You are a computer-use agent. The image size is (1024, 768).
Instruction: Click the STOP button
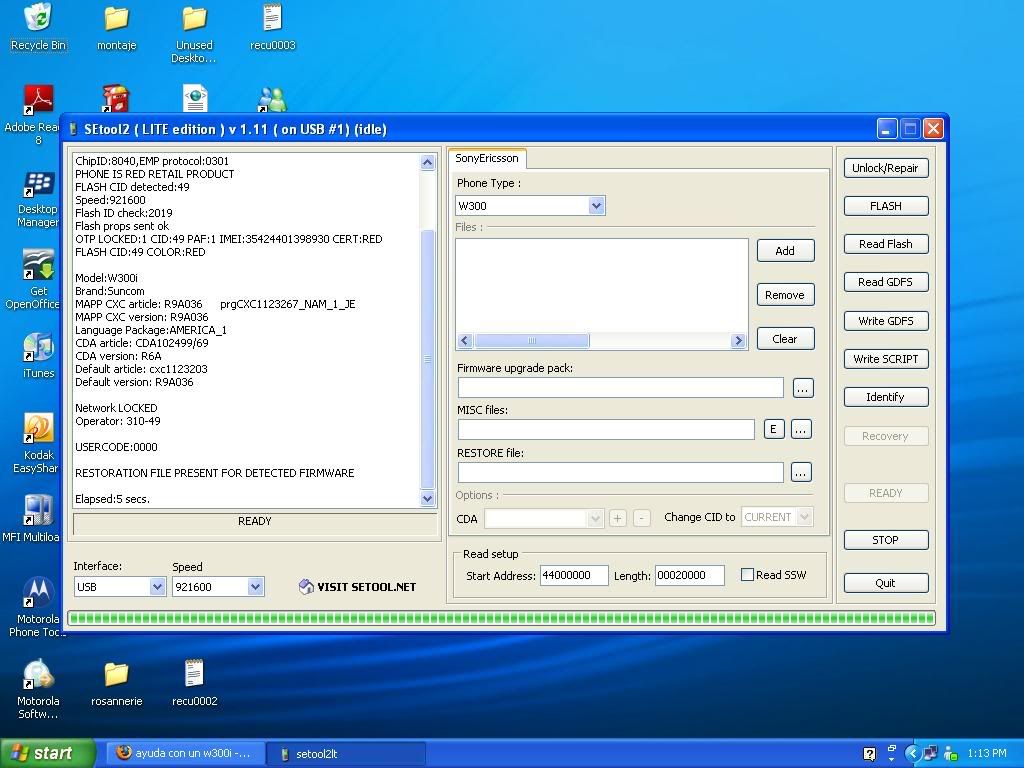886,540
